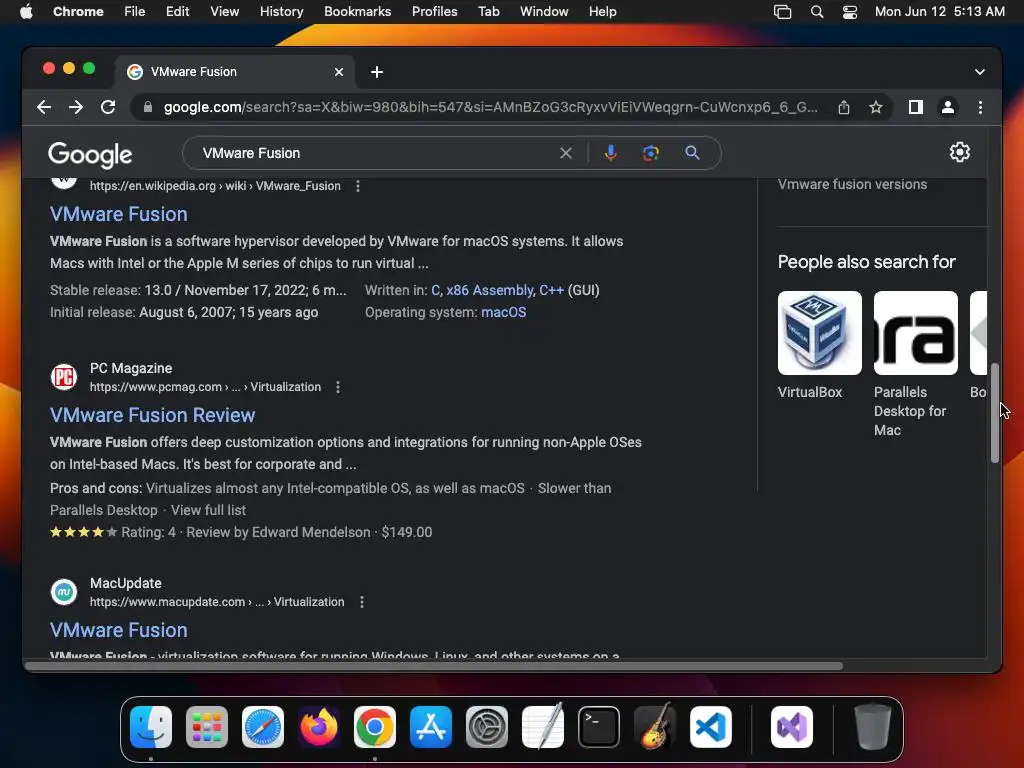Open the Trash in the Dock

point(872,727)
